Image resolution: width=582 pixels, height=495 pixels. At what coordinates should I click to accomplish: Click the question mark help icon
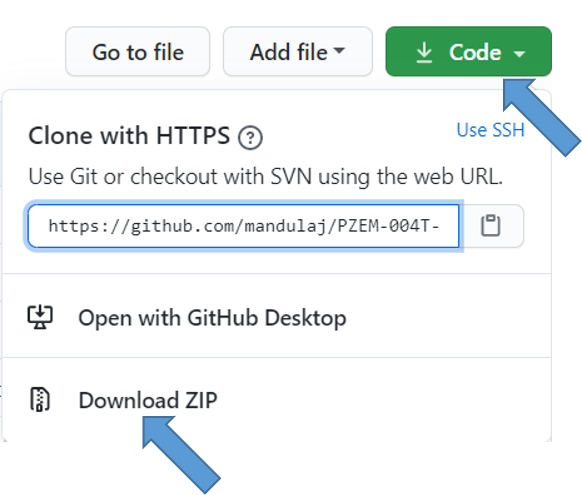pyautogui.click(x=250, y=138)
